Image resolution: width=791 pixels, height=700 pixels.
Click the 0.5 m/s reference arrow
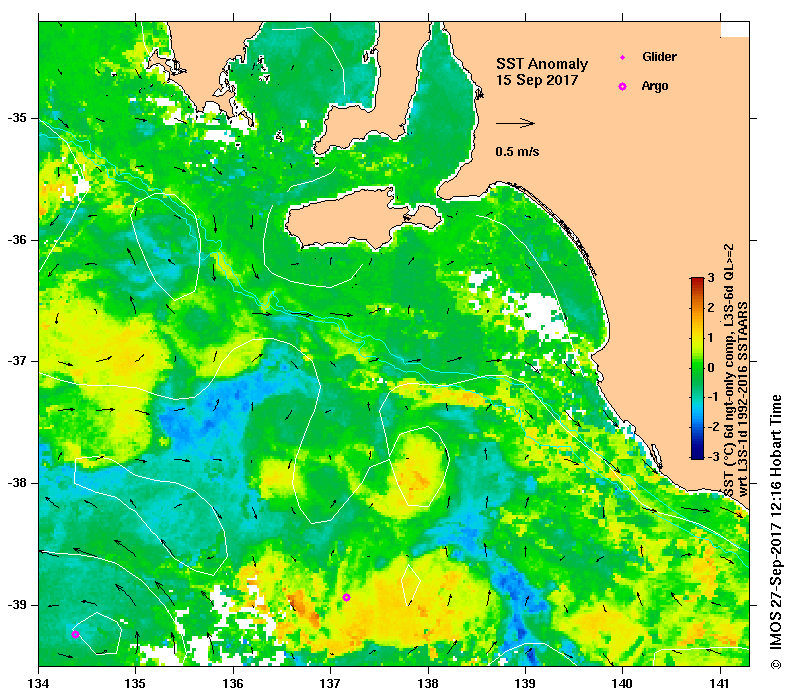(x=515, y=123)
